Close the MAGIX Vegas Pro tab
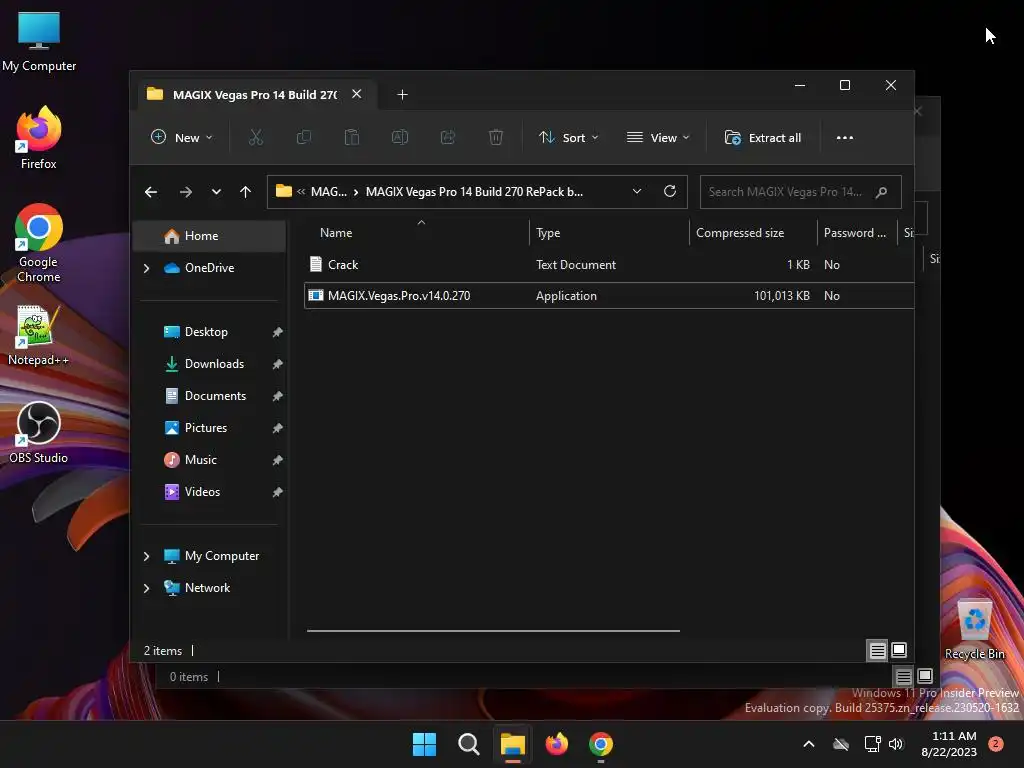 pyautogui.click(x=357, y=94)
